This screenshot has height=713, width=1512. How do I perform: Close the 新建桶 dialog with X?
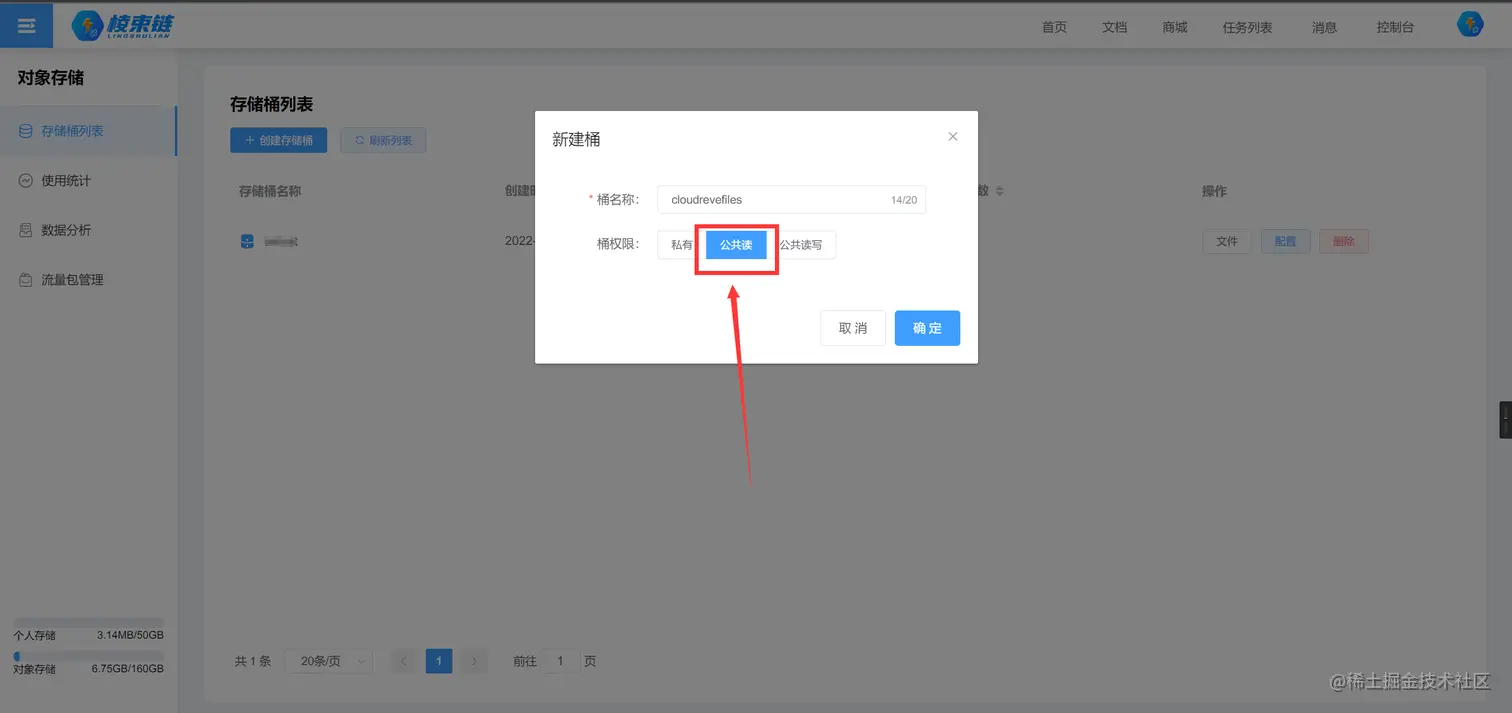(x=953, y=136)
